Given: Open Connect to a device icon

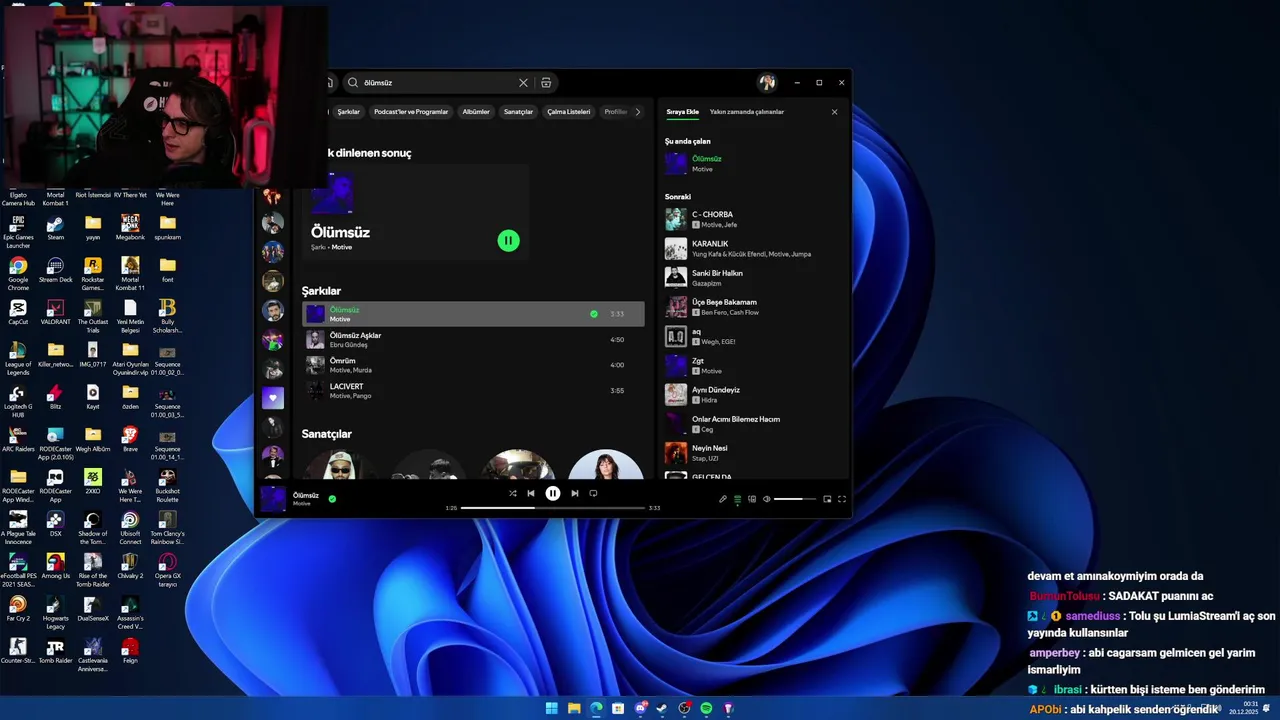Looking at the screenshot, I should pyautogui.click(x=752, y=499).
